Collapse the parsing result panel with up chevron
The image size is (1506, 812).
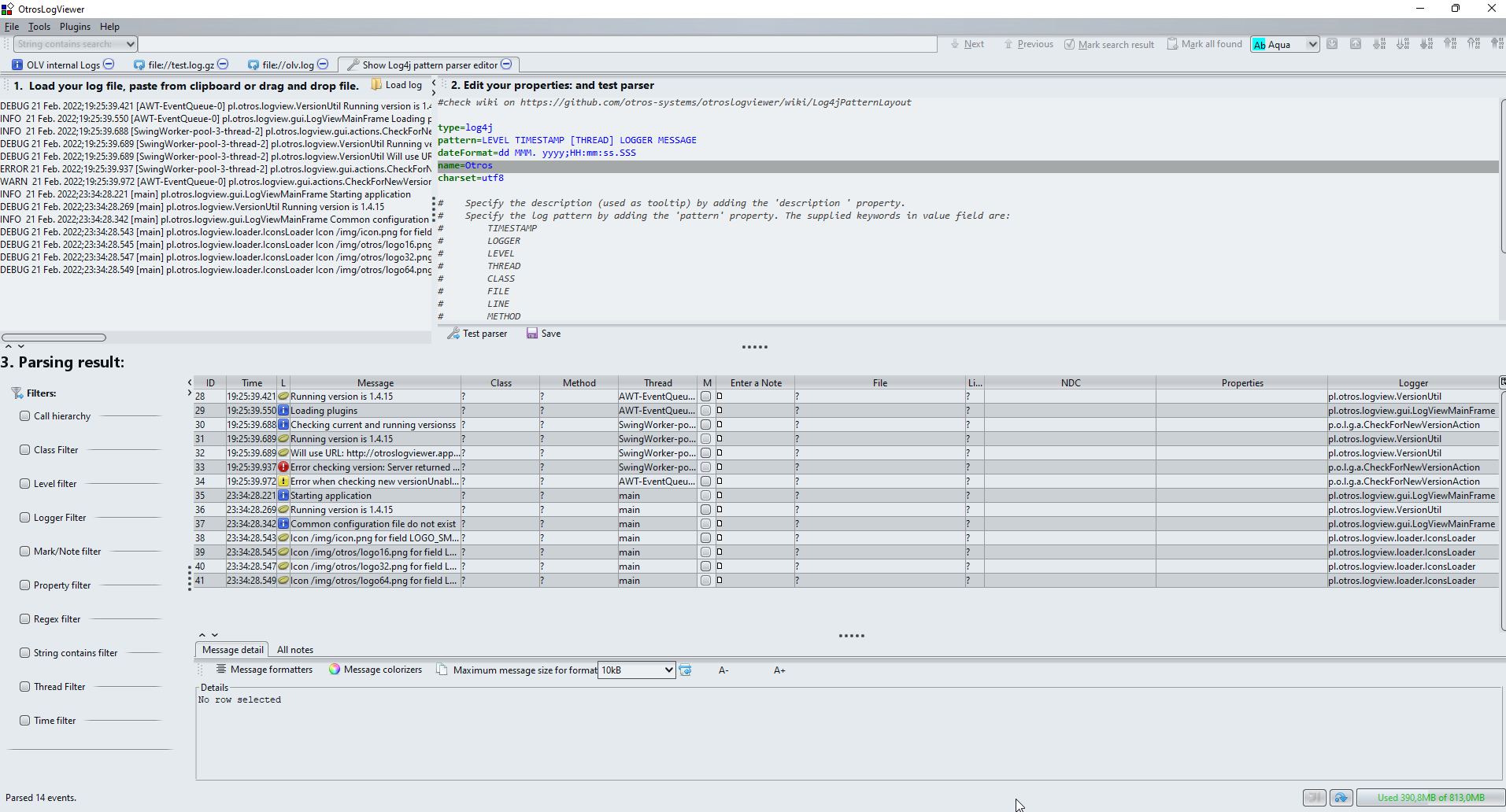[x=9, y=346]
